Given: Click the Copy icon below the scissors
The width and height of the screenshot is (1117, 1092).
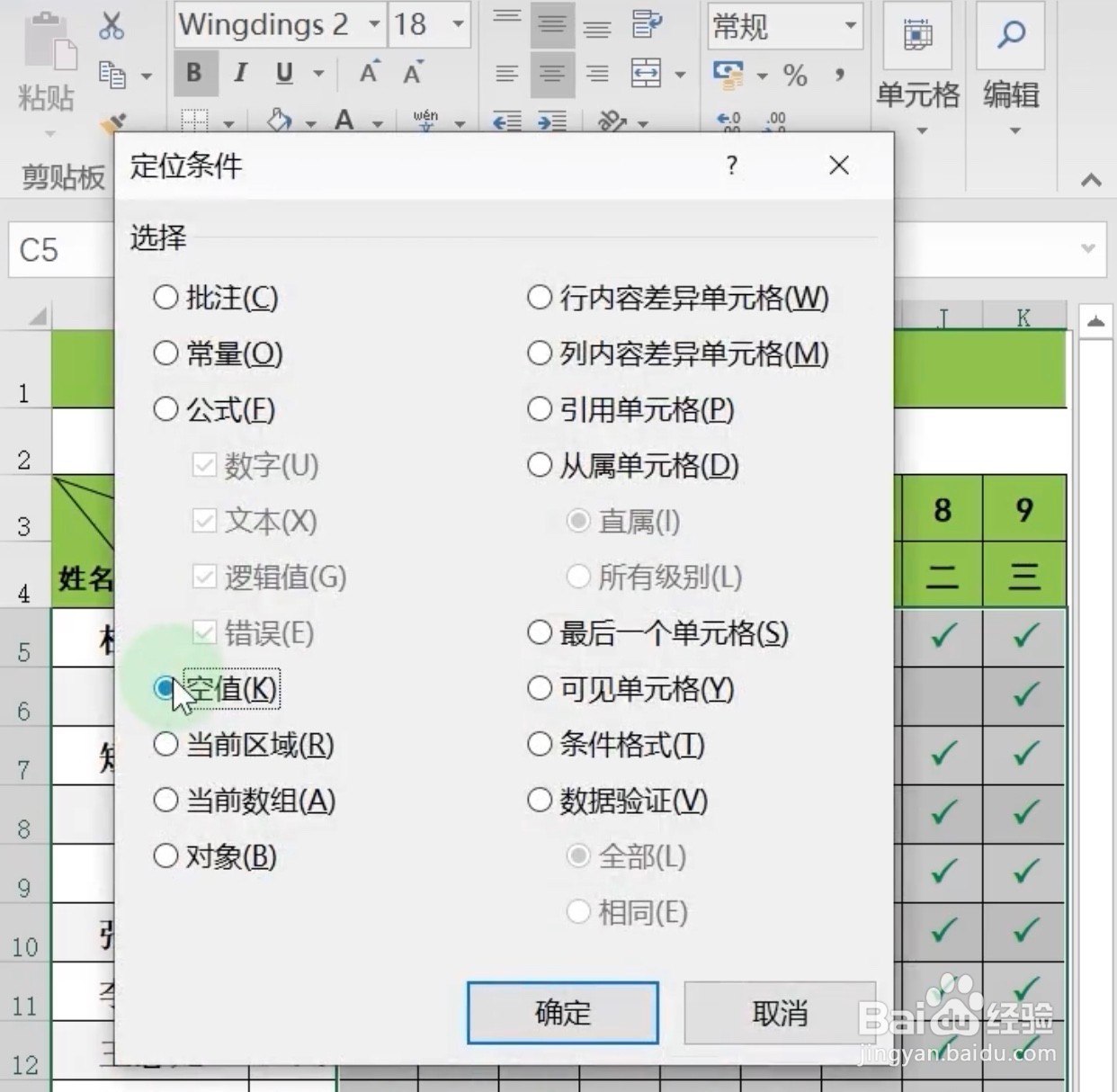Looking at the screenshot, I should 112,76.
